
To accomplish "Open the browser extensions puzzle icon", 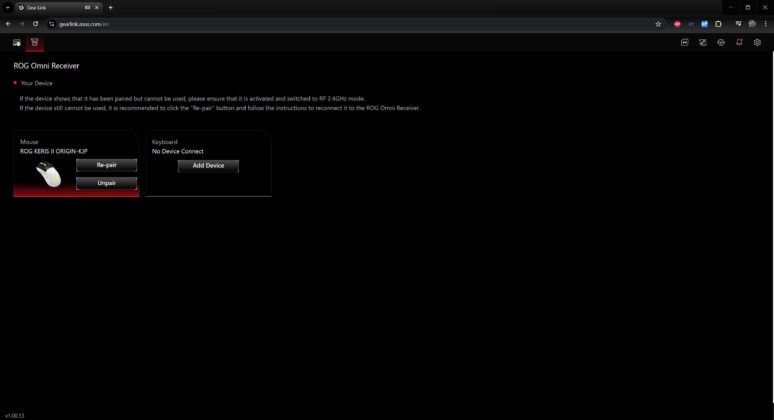I will pos(718,24).
